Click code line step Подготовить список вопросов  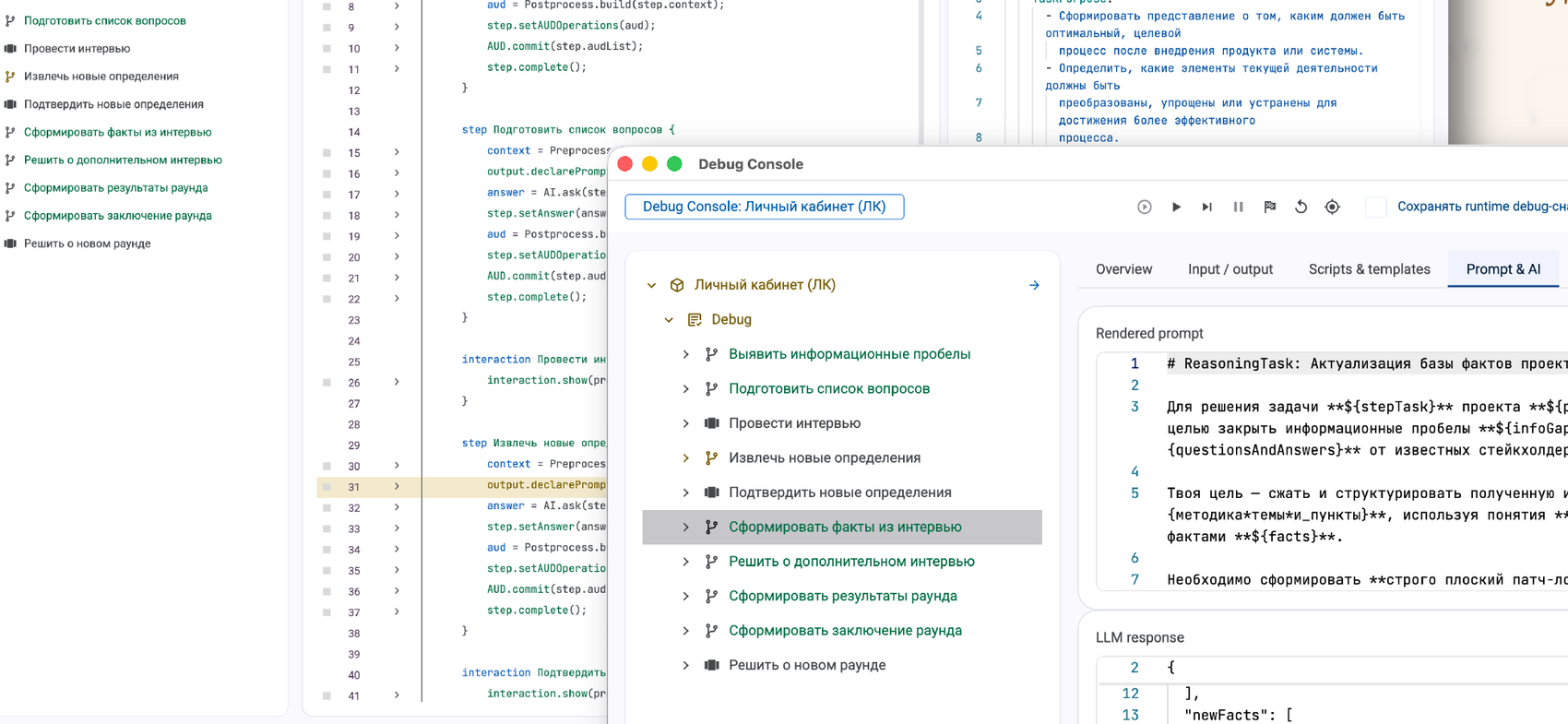568,130
